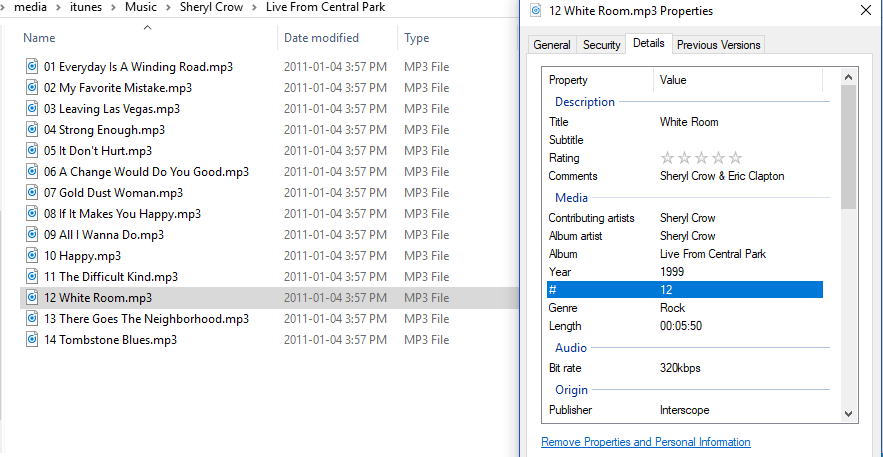Click the file icon for All I Wanna Do

pos(33,235)
